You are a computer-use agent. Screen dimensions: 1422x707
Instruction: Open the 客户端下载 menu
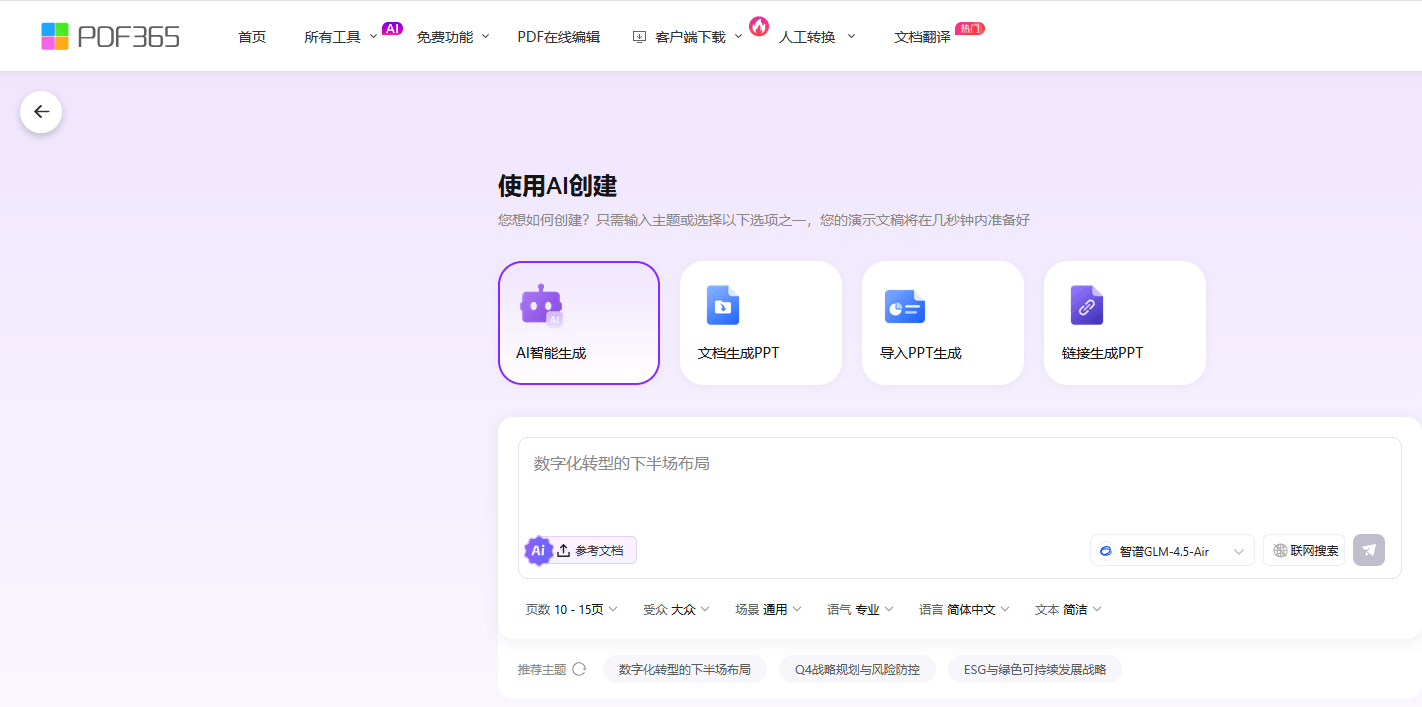pos(690,37)
